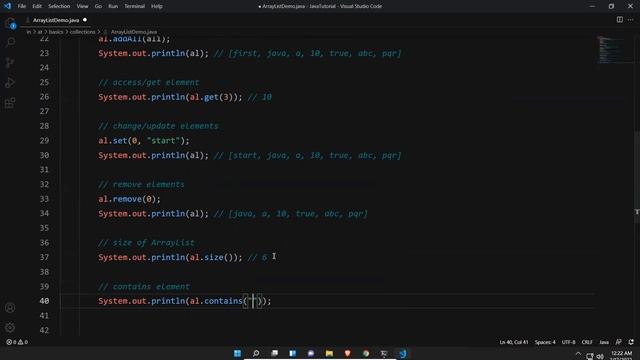Open the Selection menu
Screen dimensions: 640x360
[59, 6]
